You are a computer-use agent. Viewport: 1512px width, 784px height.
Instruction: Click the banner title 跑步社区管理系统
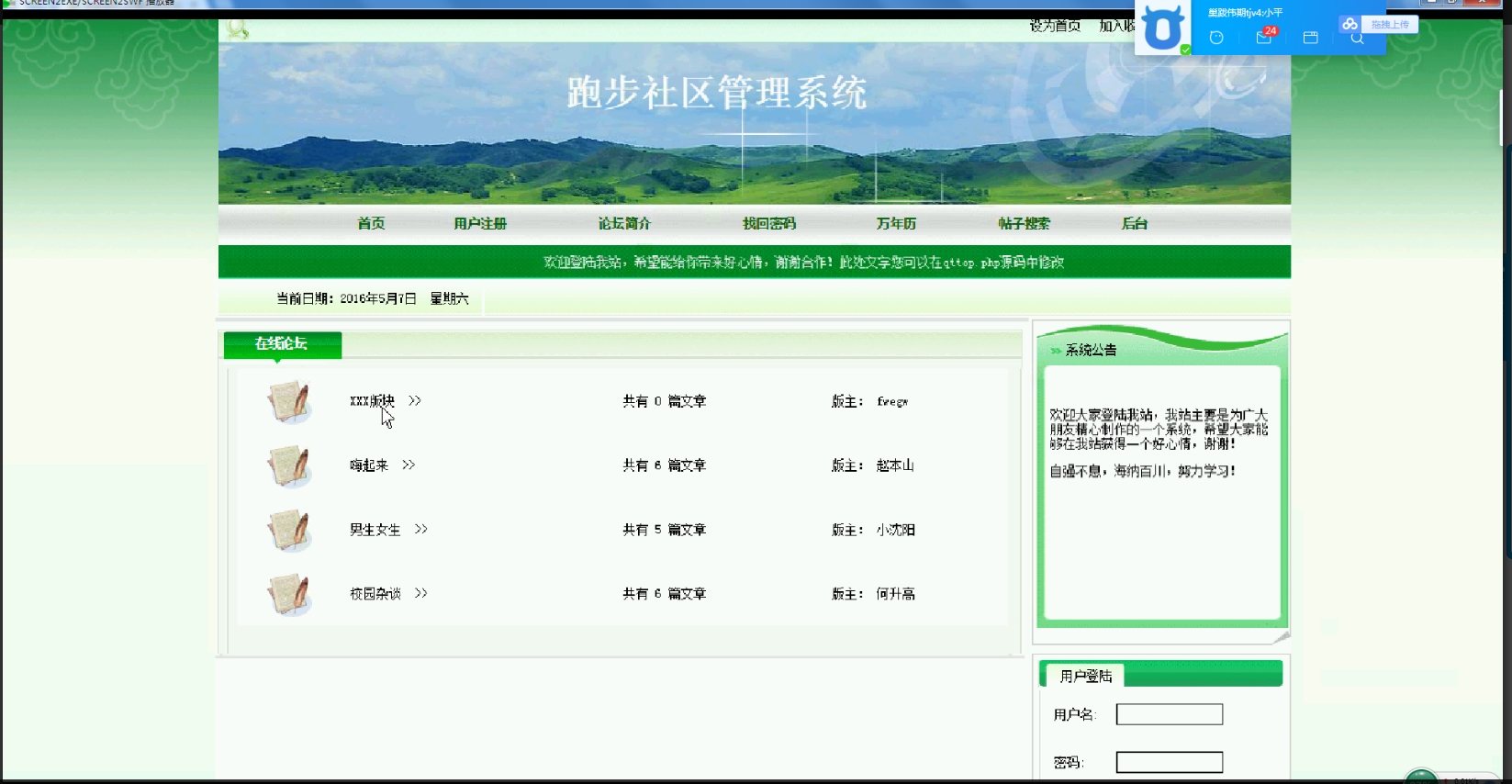point(717,93)
